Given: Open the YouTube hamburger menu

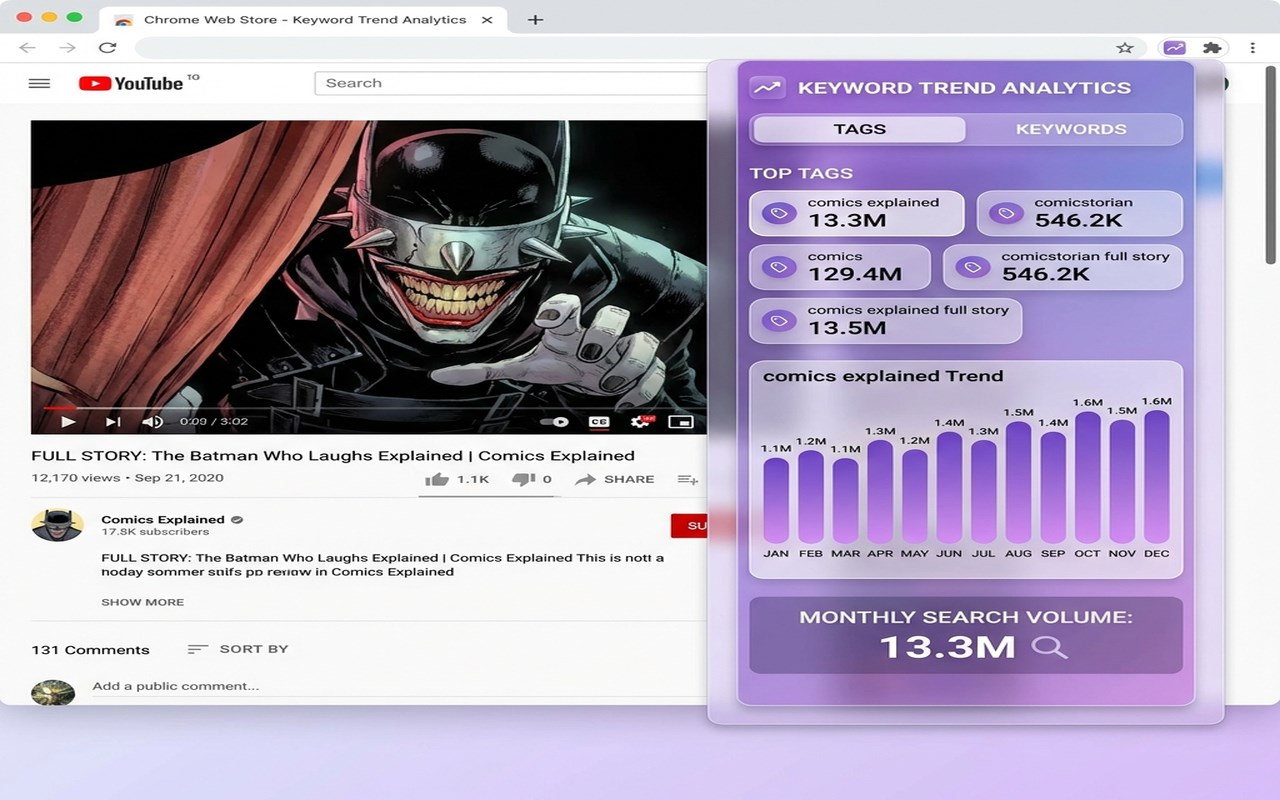Looking at the screenshot, I should pyautogui.click(x=39, y=83).
